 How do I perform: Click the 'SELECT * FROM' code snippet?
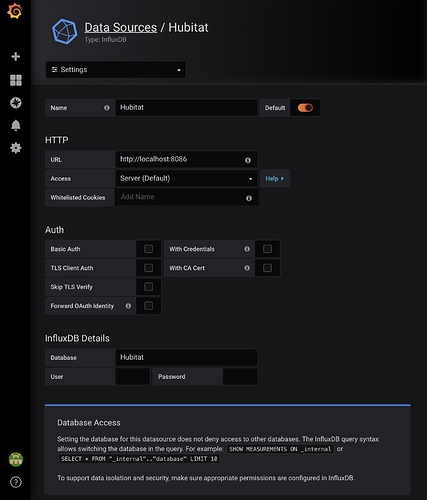click(x=139, y=459)
